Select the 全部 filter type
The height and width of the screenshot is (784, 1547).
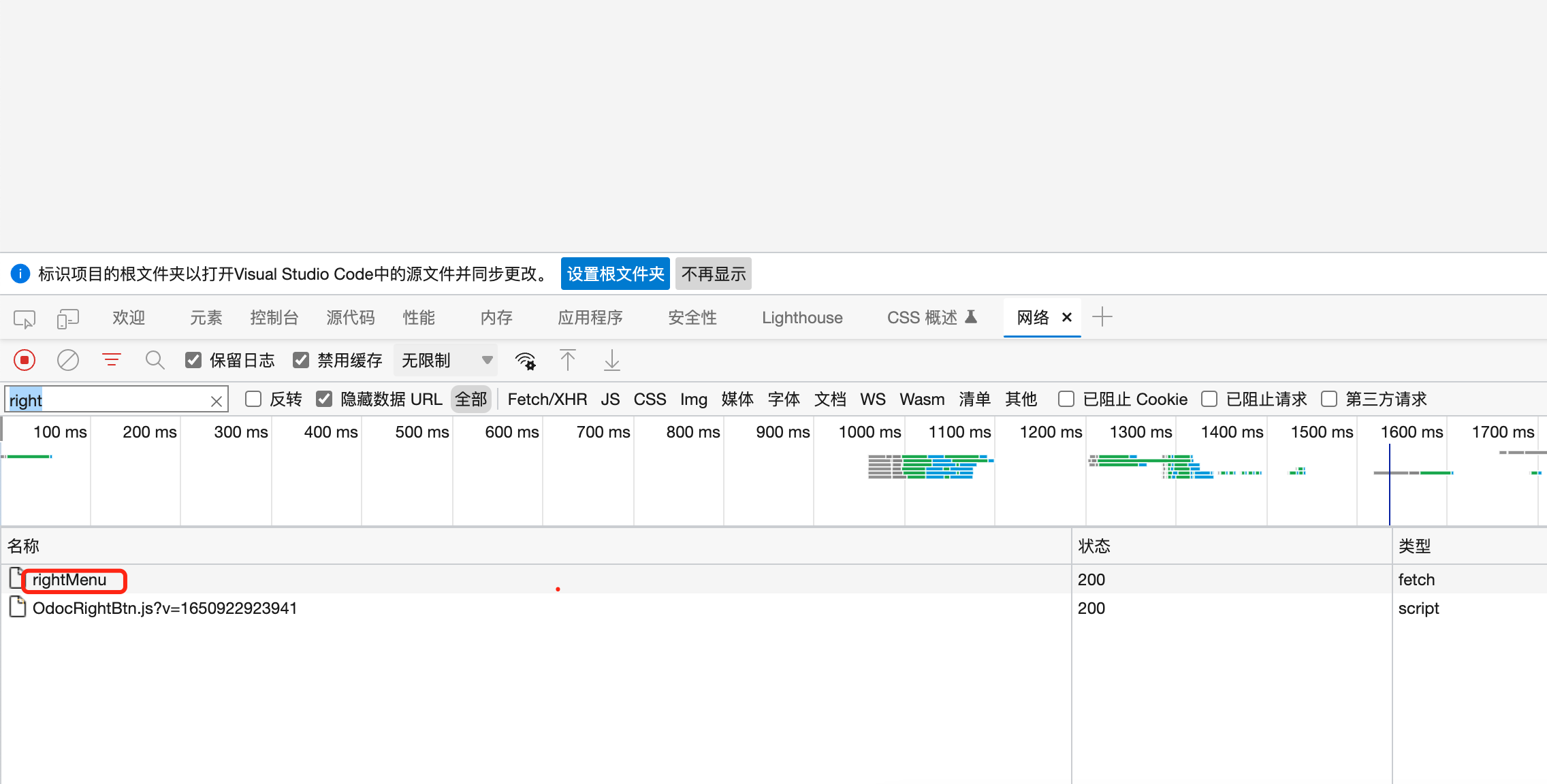point(471,399)
